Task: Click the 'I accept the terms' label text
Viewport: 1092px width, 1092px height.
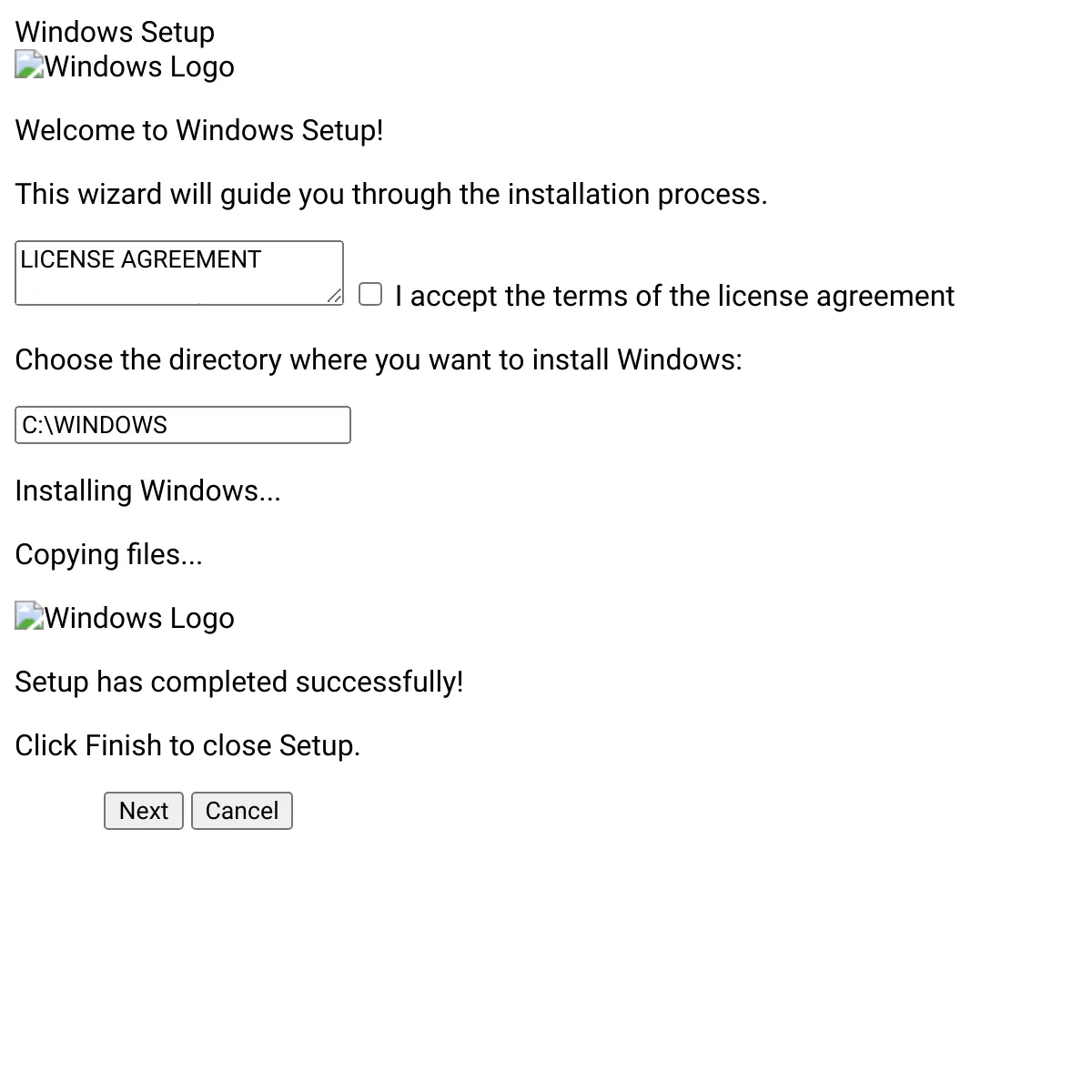Action: pyautogui.click(x=674, y=296)
